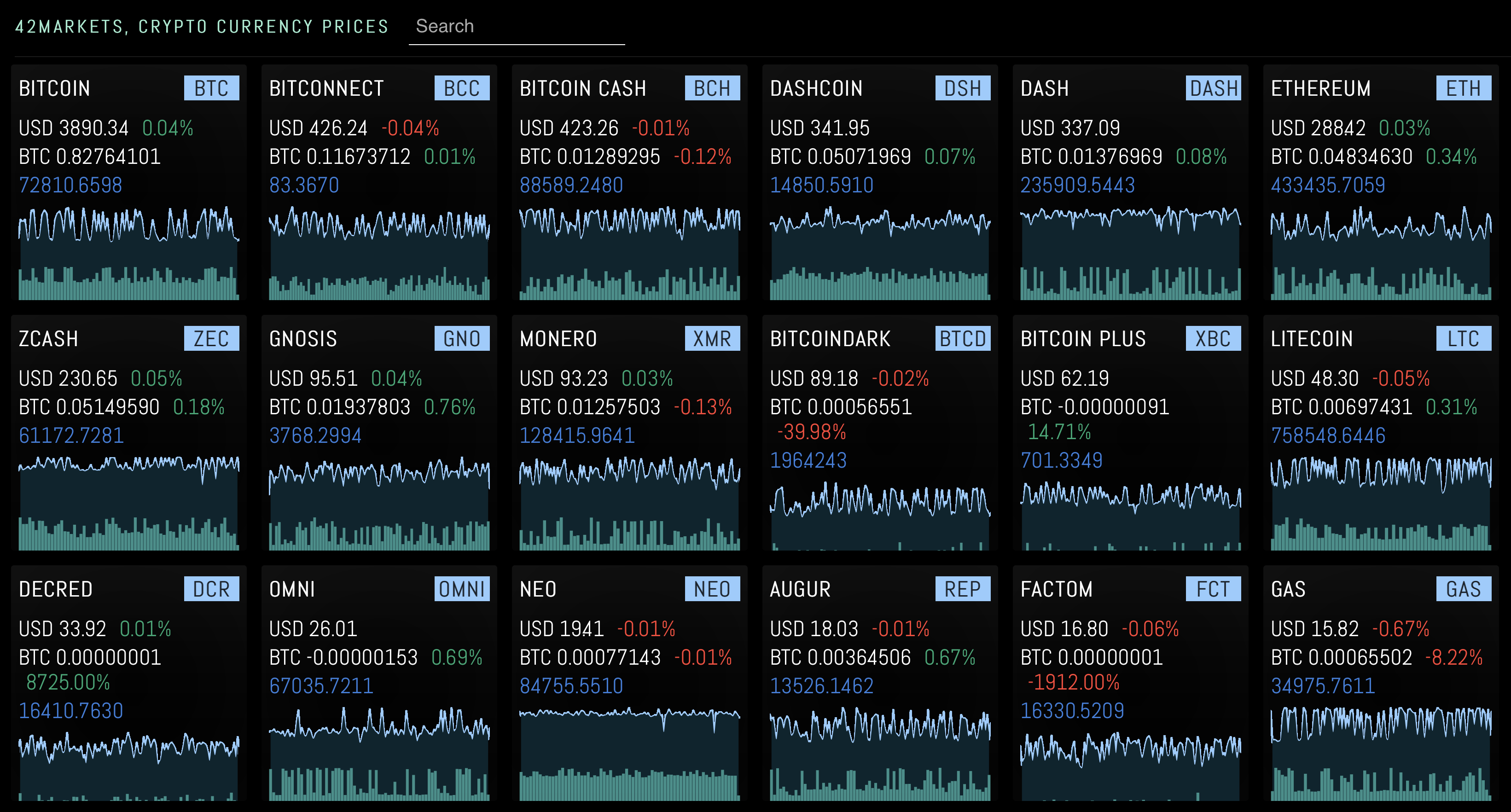The height and width of the screenshot is (812, 1511).
Task: Click the 8725.00% change on Decred
Action: [68, 683]
